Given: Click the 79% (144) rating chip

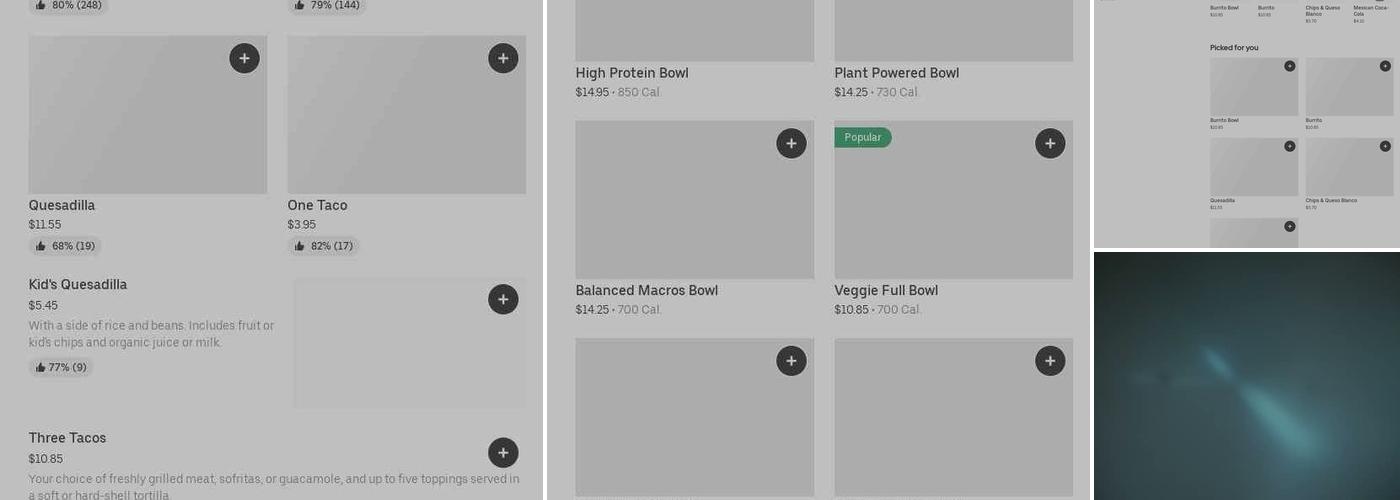Looking at the screenshot, I should point(327,5).
